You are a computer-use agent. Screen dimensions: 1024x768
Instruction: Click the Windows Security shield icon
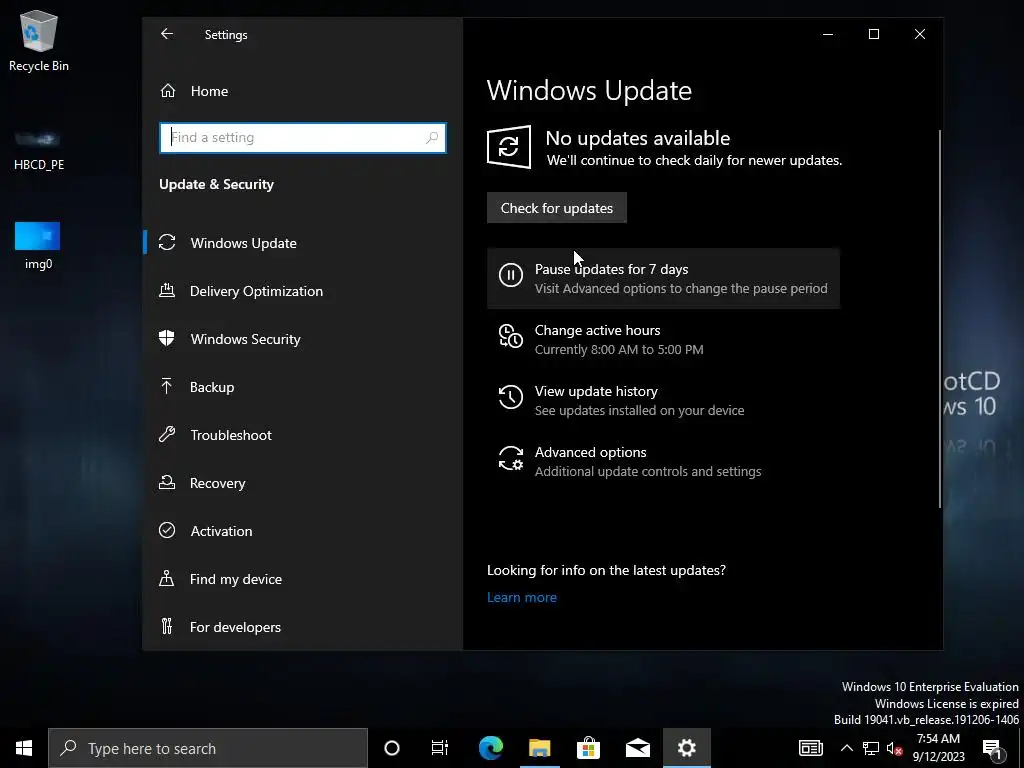pyautogui.click(x=167, y=338)
